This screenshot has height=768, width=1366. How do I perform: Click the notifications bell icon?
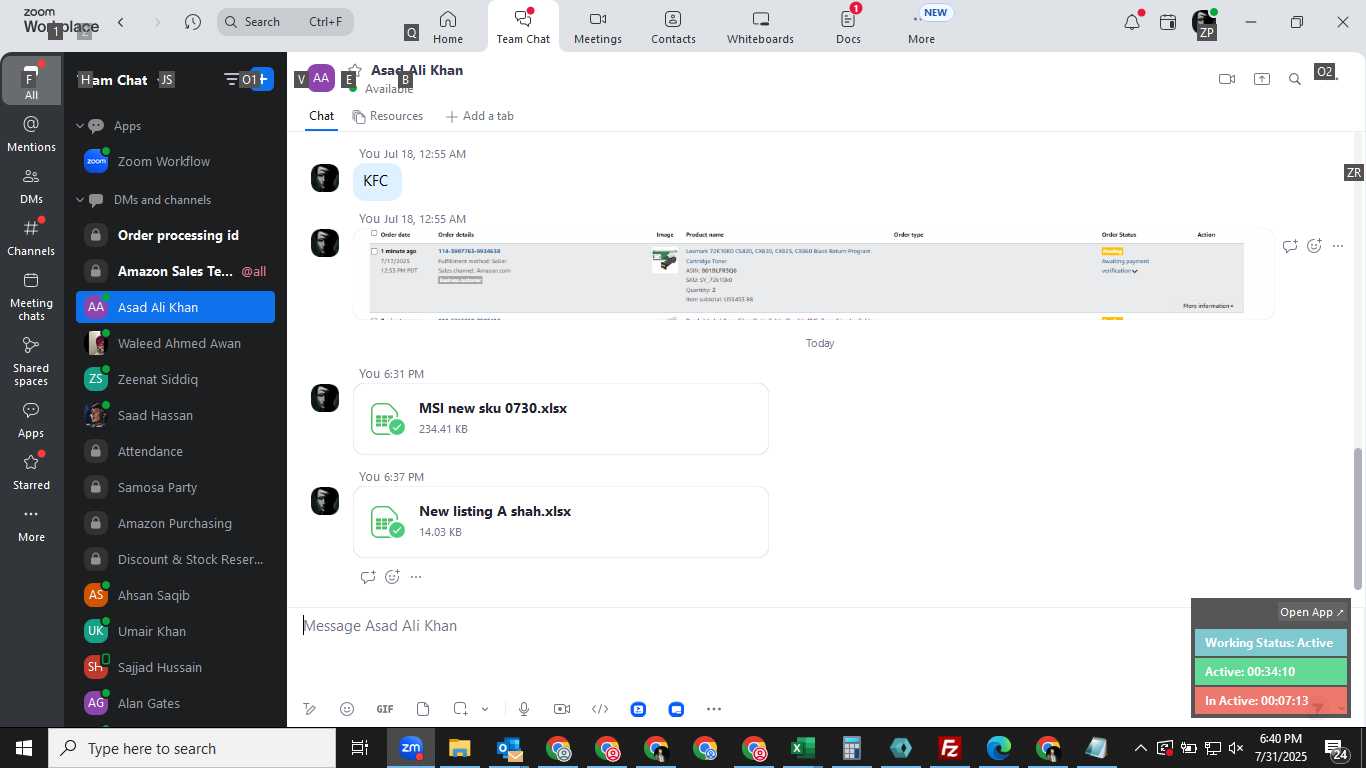(1132, 22)
